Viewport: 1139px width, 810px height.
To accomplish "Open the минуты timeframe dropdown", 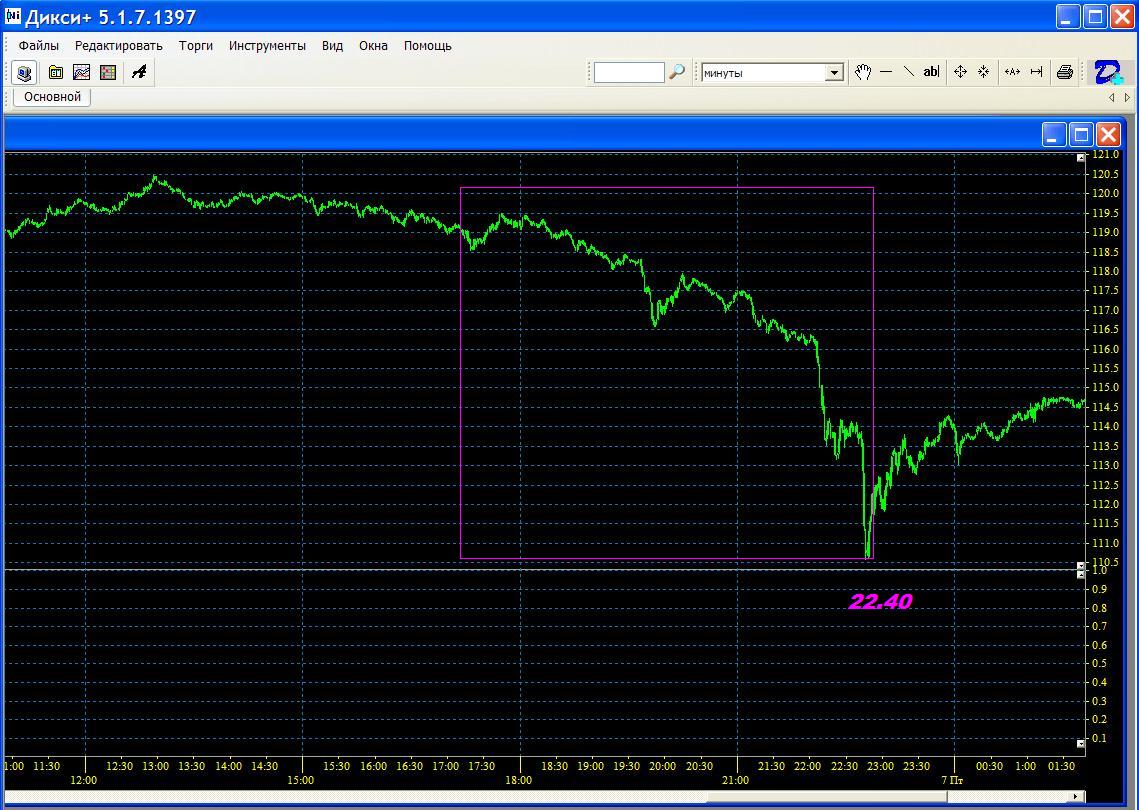I will pos(771,73).
